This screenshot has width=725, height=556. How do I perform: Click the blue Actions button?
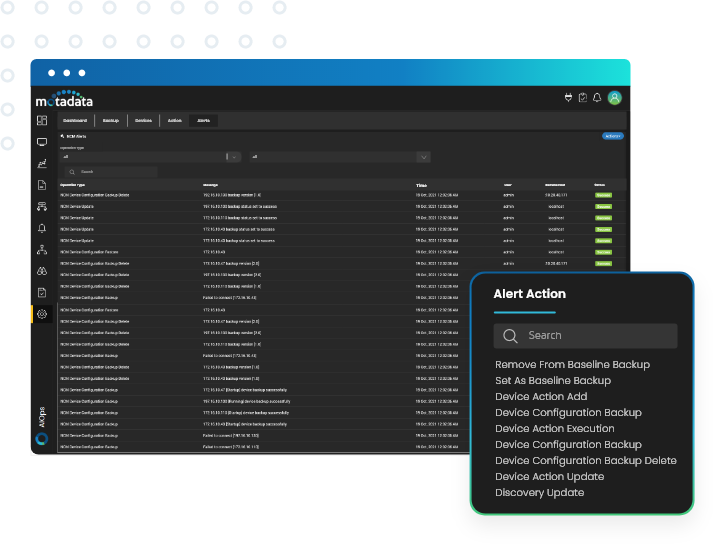(613, 136)
